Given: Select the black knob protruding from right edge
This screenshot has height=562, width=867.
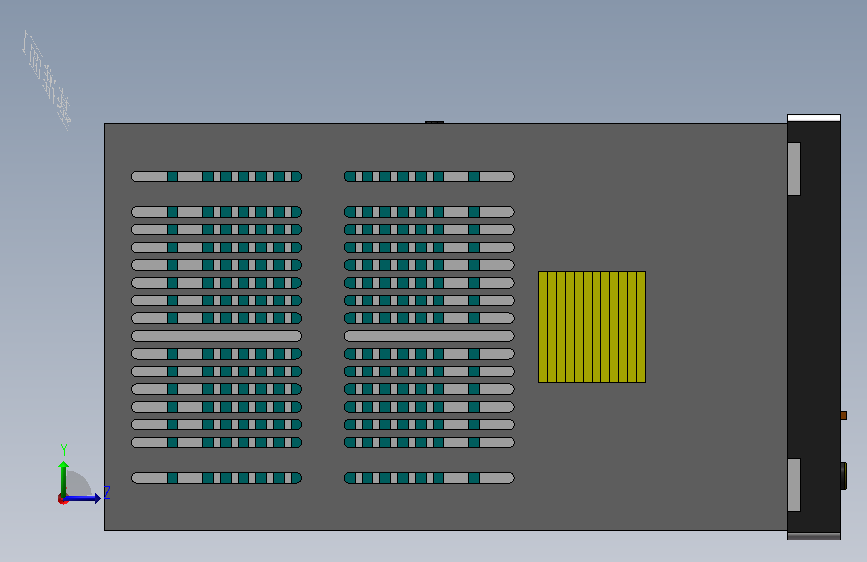Looking at the screenshot, I should (x=843, y=476).
